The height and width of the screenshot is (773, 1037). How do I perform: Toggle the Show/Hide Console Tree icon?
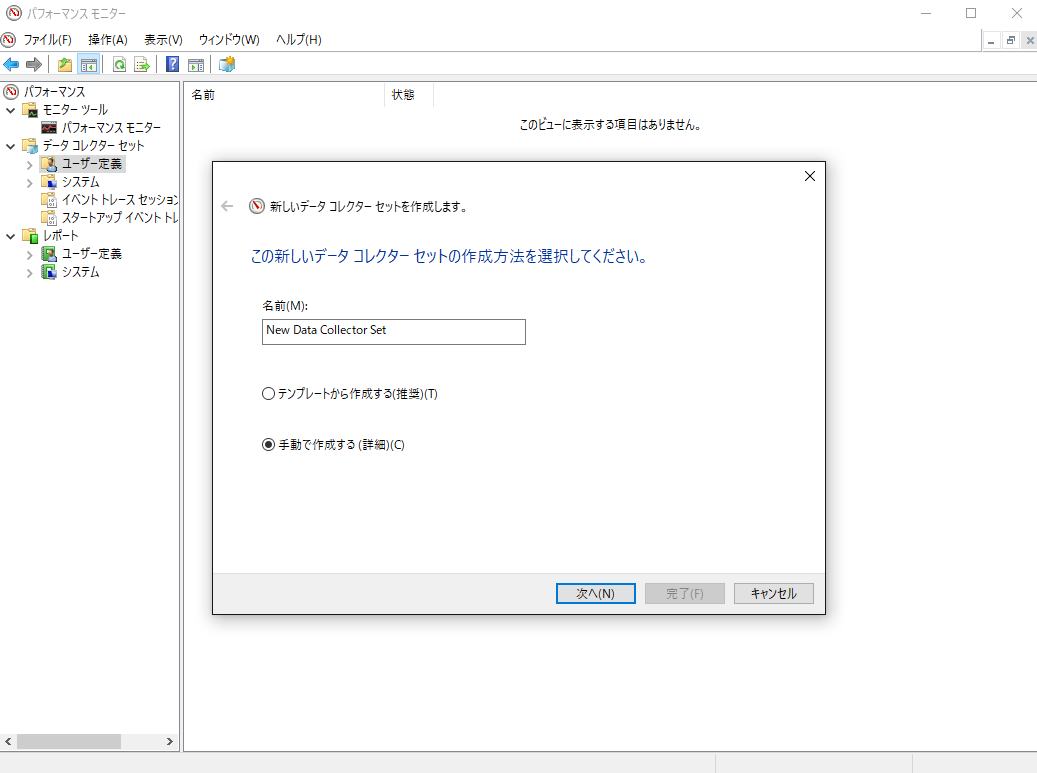pyautogui.click(x=89, y=64)
